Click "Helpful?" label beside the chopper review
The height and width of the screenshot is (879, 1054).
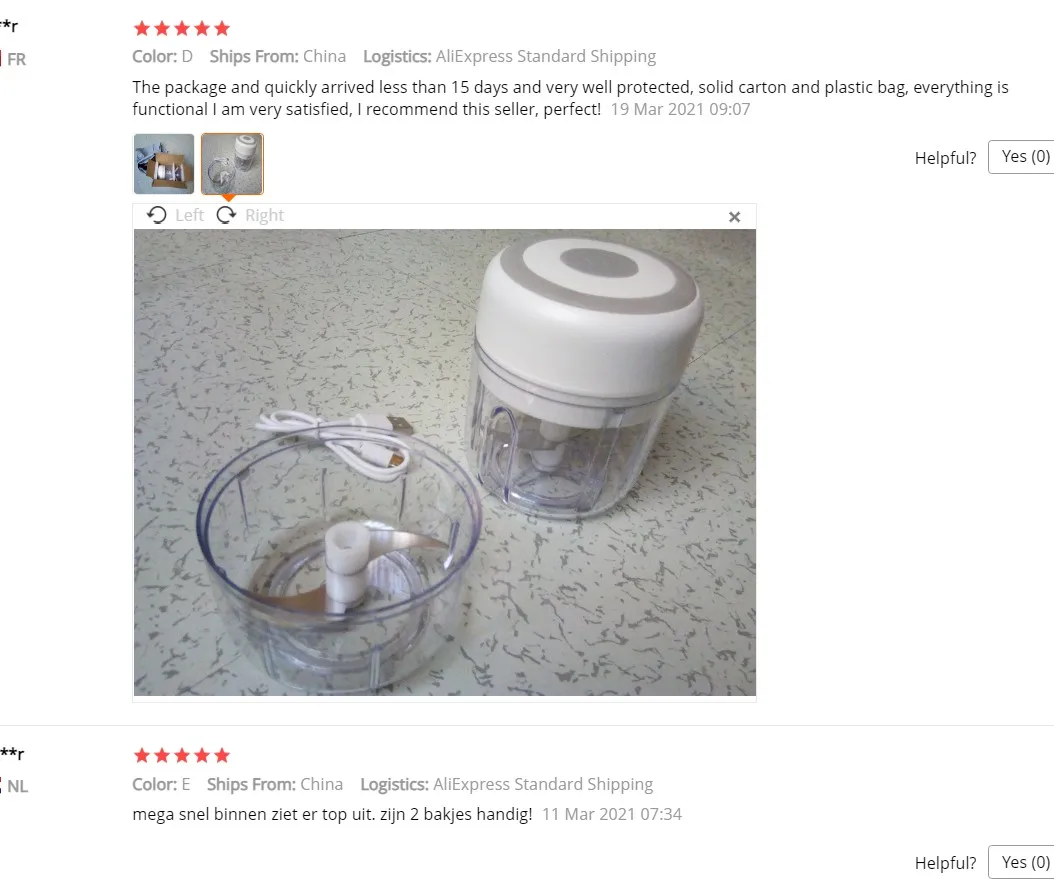click(x=945, y=158)
